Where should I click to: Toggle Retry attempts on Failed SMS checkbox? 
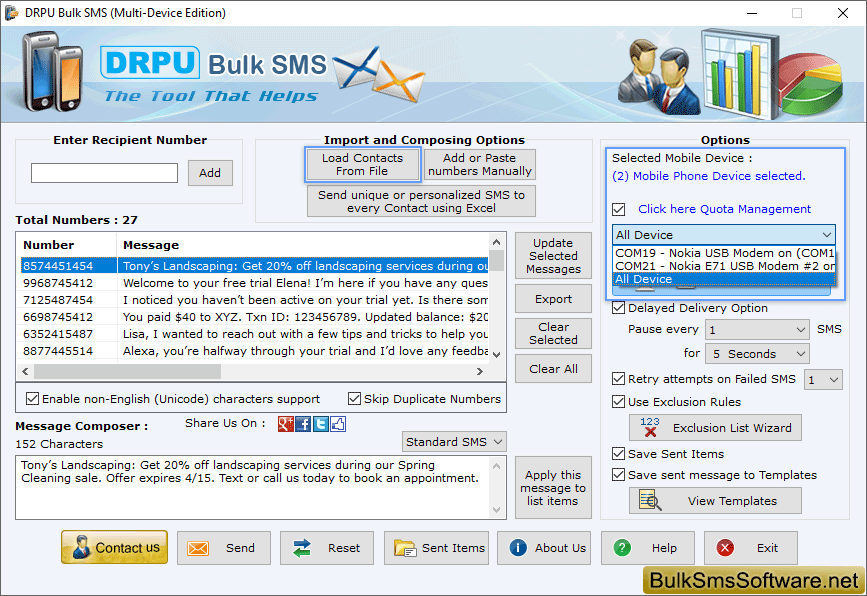coord(619,379)
